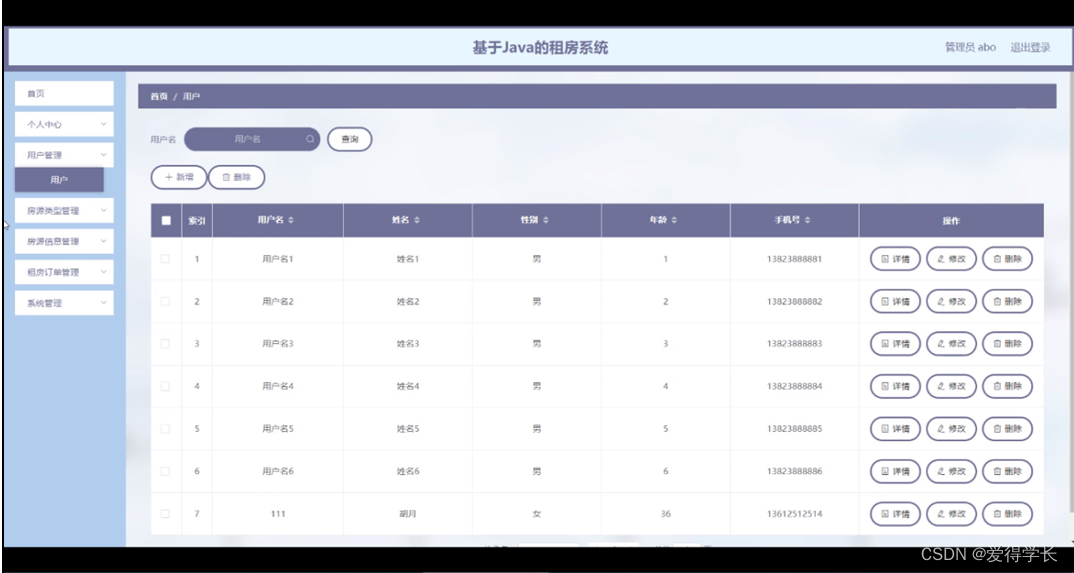Click 删除 for row 用户名4
Screen dimensions: 1074x573
click(x=1008, y=386)
